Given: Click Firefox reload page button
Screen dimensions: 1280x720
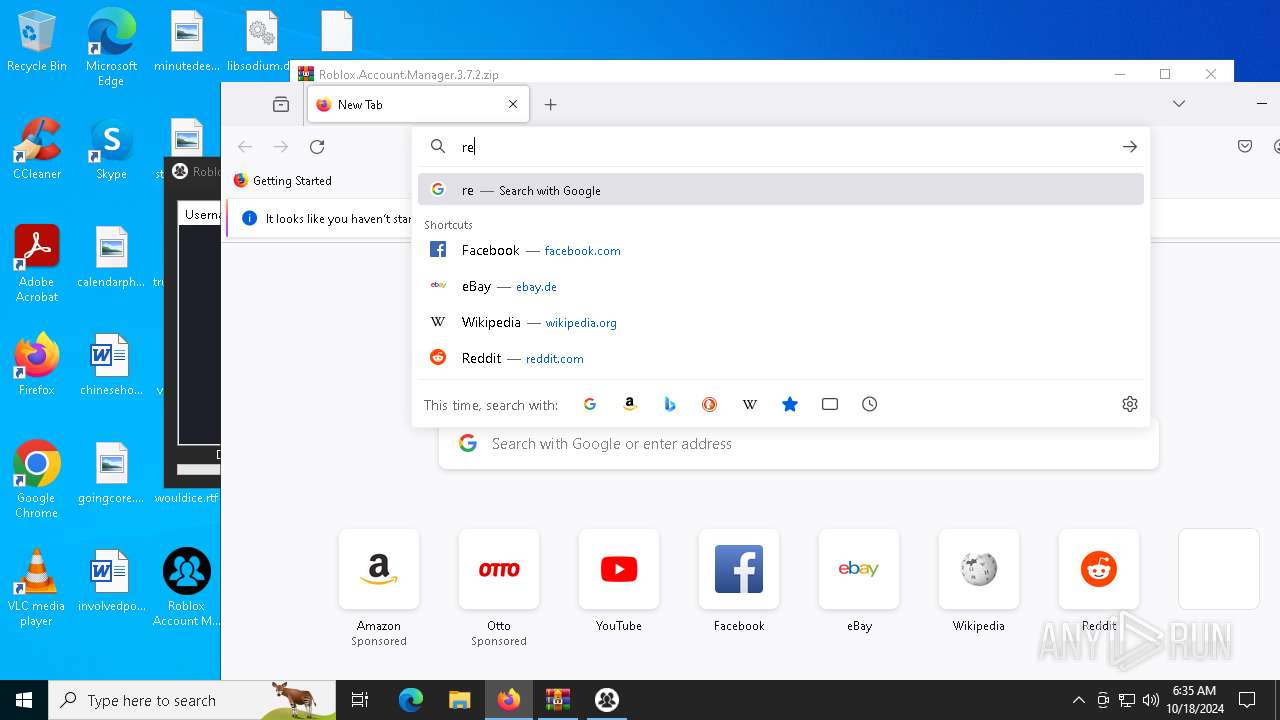Looking at the screenshot, I should coord(317,147).
